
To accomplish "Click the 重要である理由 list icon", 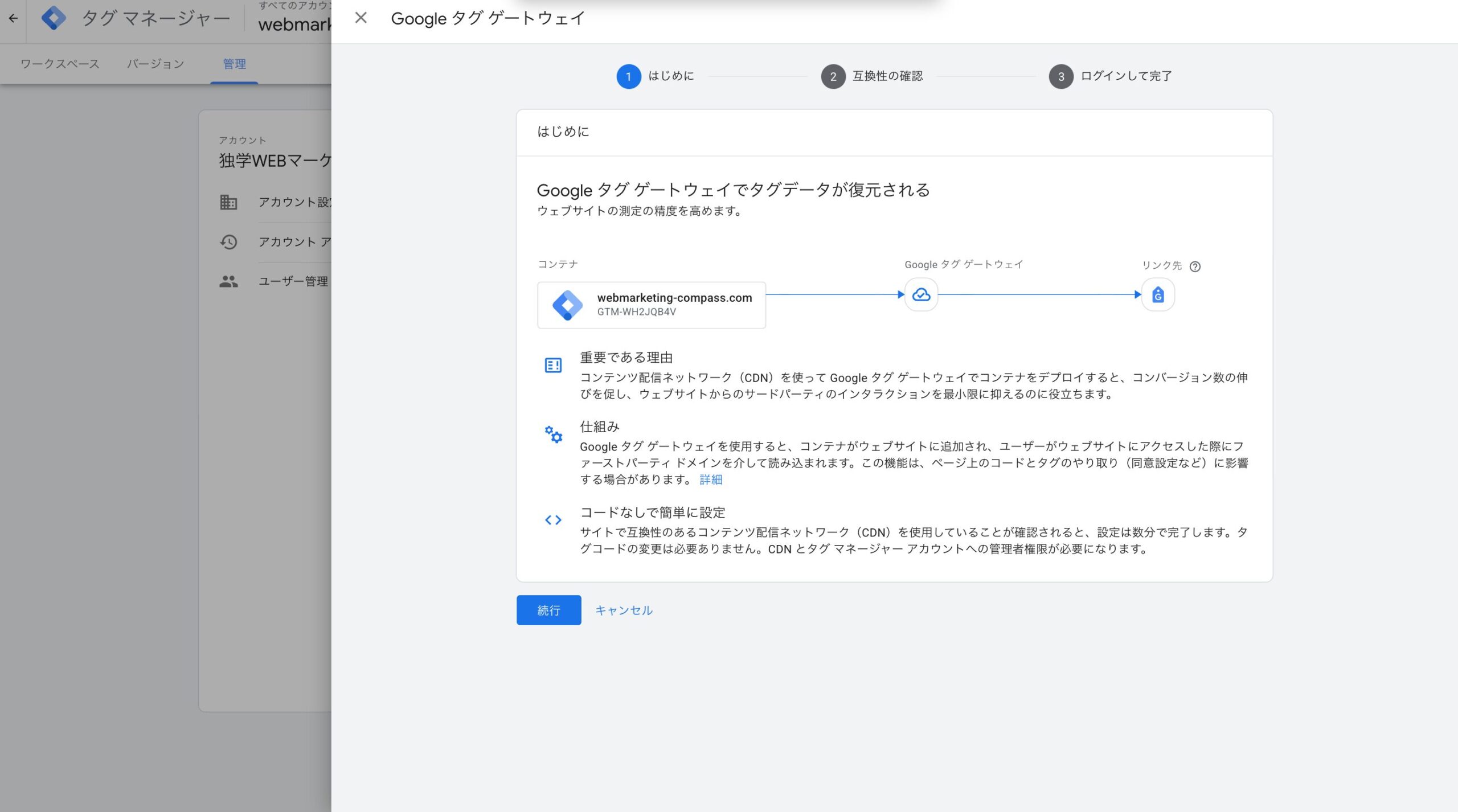I will 553,365.
